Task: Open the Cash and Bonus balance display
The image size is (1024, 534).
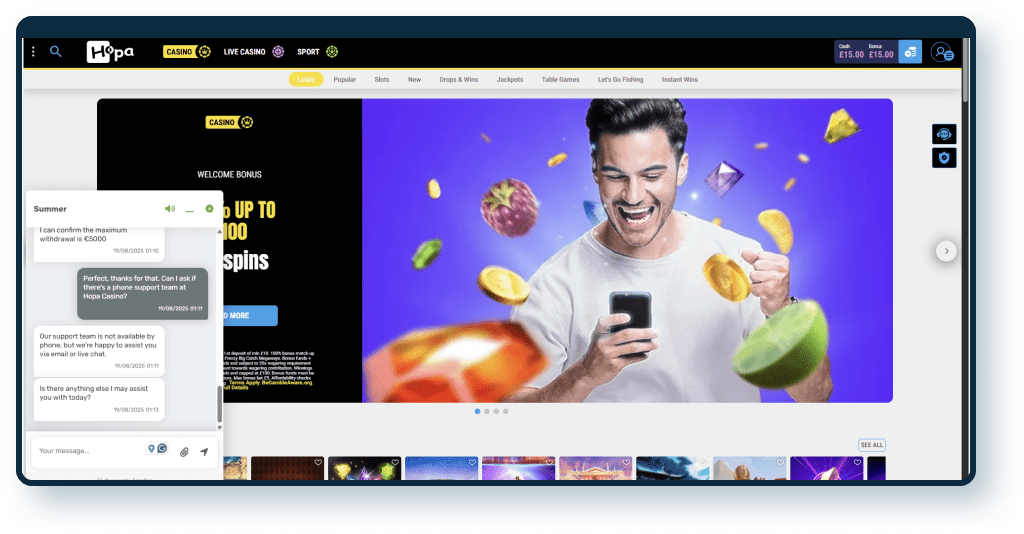Action: click(866, 52)
